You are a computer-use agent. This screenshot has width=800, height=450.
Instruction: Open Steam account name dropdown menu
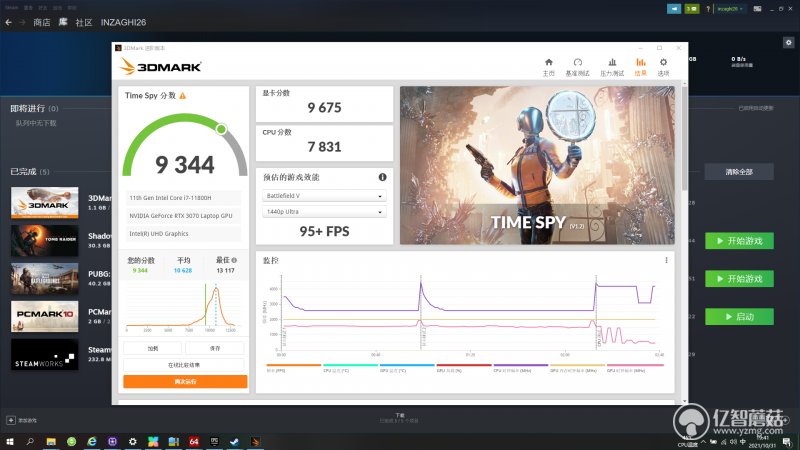(x=730, y=9)
